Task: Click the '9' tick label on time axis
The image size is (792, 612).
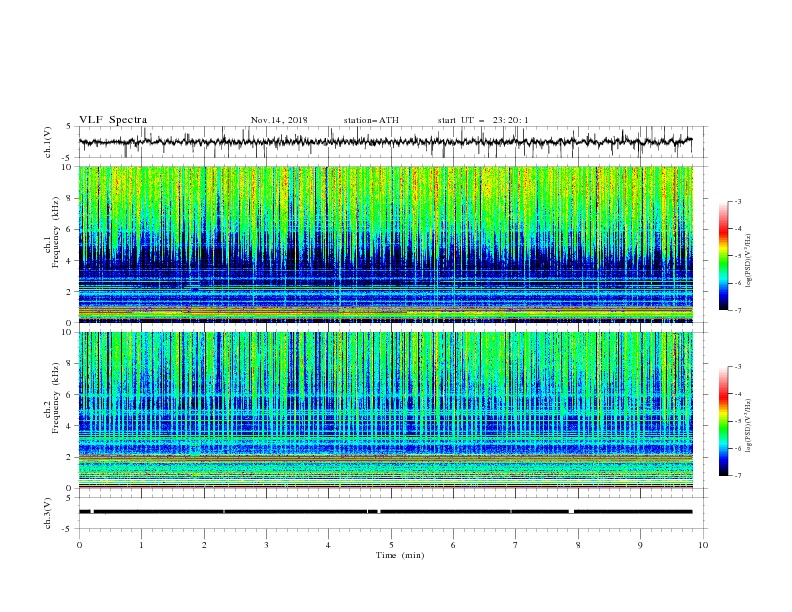Action: point(640,545)
